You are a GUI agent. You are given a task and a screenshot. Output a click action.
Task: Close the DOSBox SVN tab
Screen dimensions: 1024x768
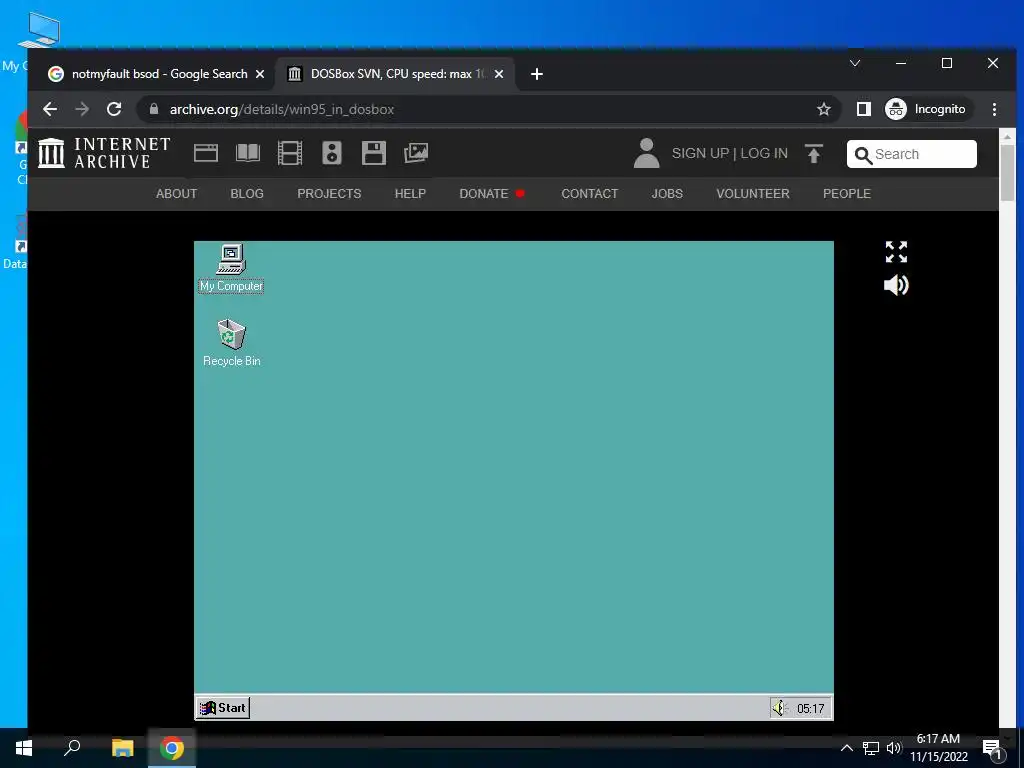coord(499,74)
